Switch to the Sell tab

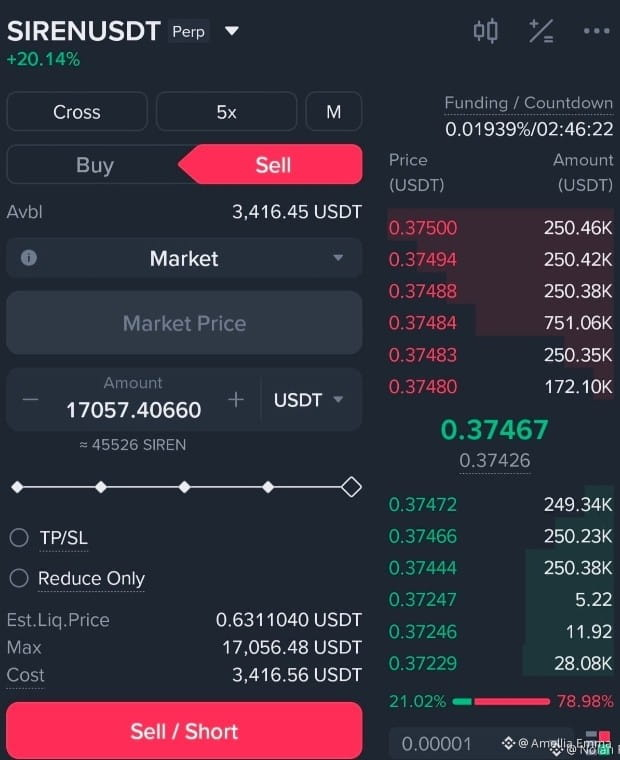coord(273,165)
